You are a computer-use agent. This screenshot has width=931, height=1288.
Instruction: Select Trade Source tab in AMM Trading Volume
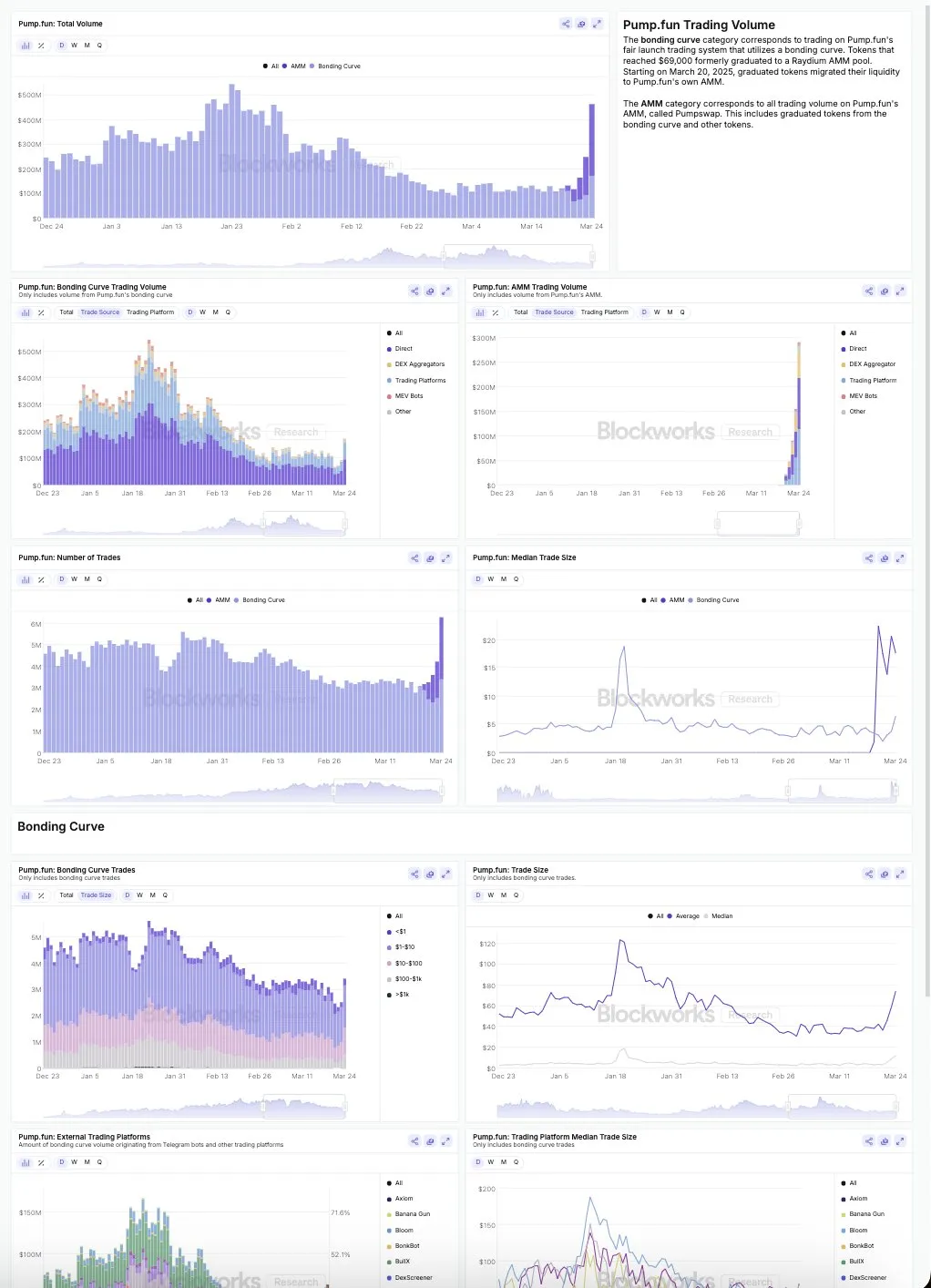coord(554,312)
